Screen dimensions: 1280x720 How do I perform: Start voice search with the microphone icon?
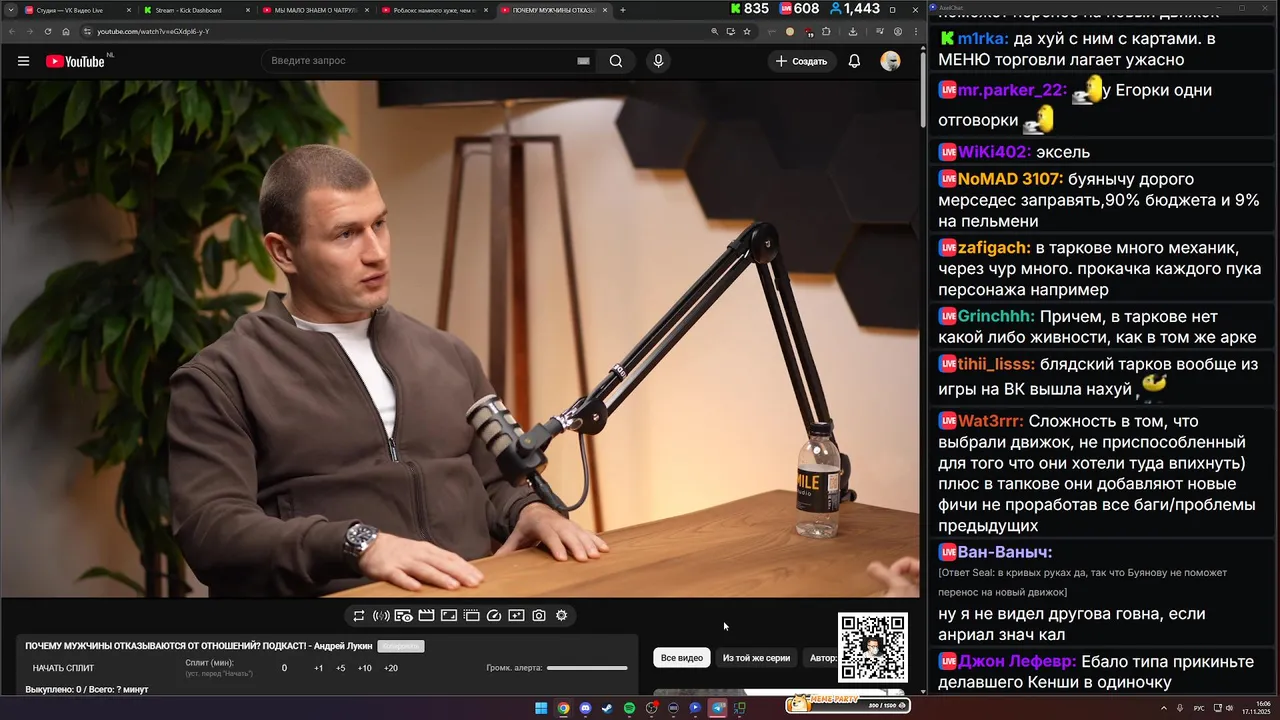pos(658,61)
